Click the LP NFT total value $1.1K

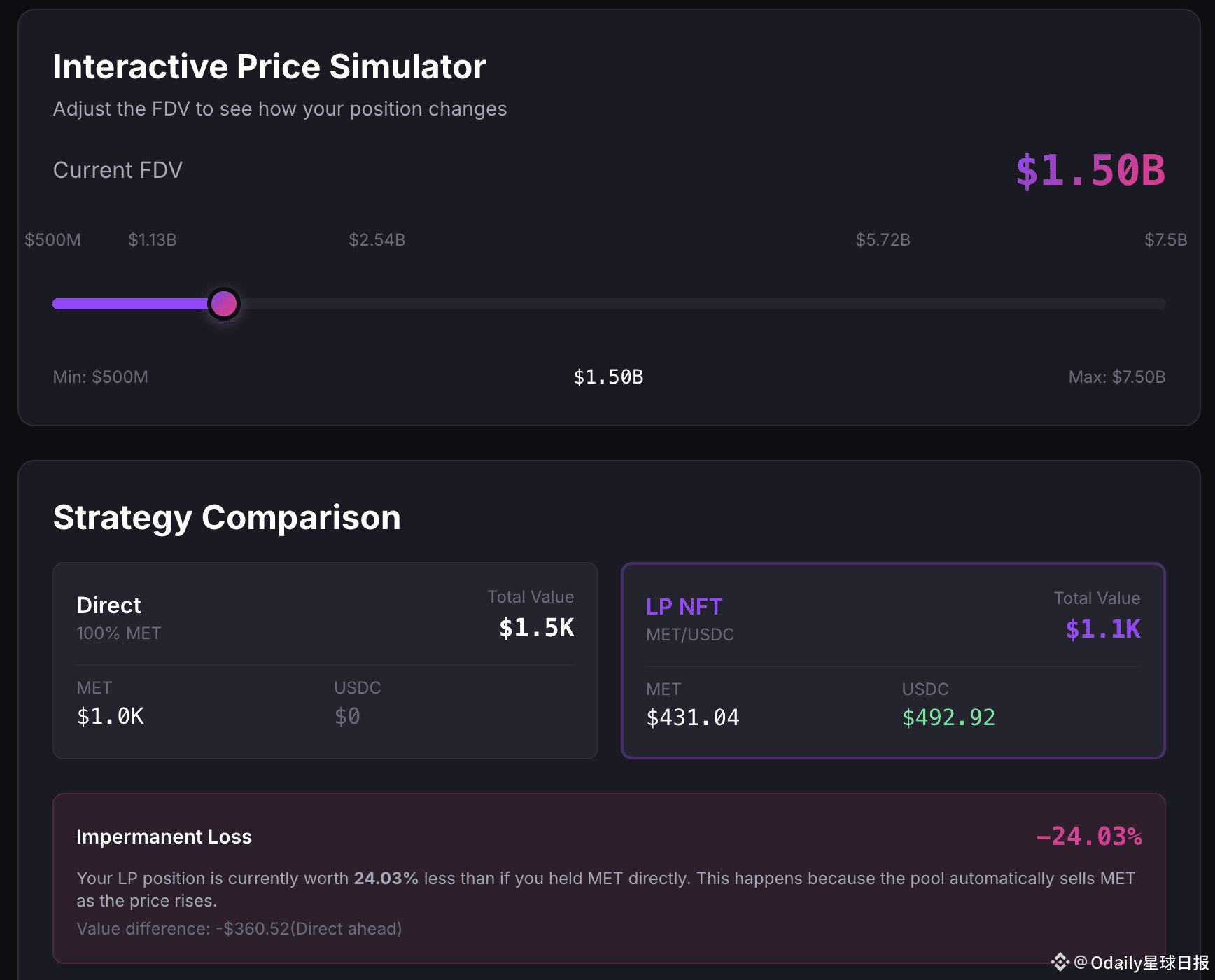pos(1102,629)
